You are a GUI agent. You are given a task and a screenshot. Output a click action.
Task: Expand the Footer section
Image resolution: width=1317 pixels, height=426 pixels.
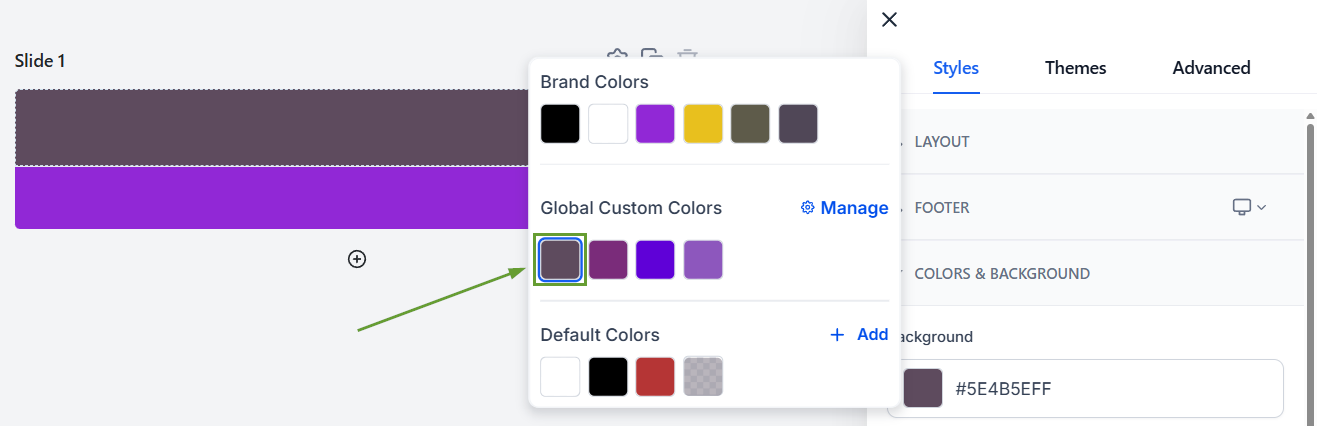click(x=942, y=208)
